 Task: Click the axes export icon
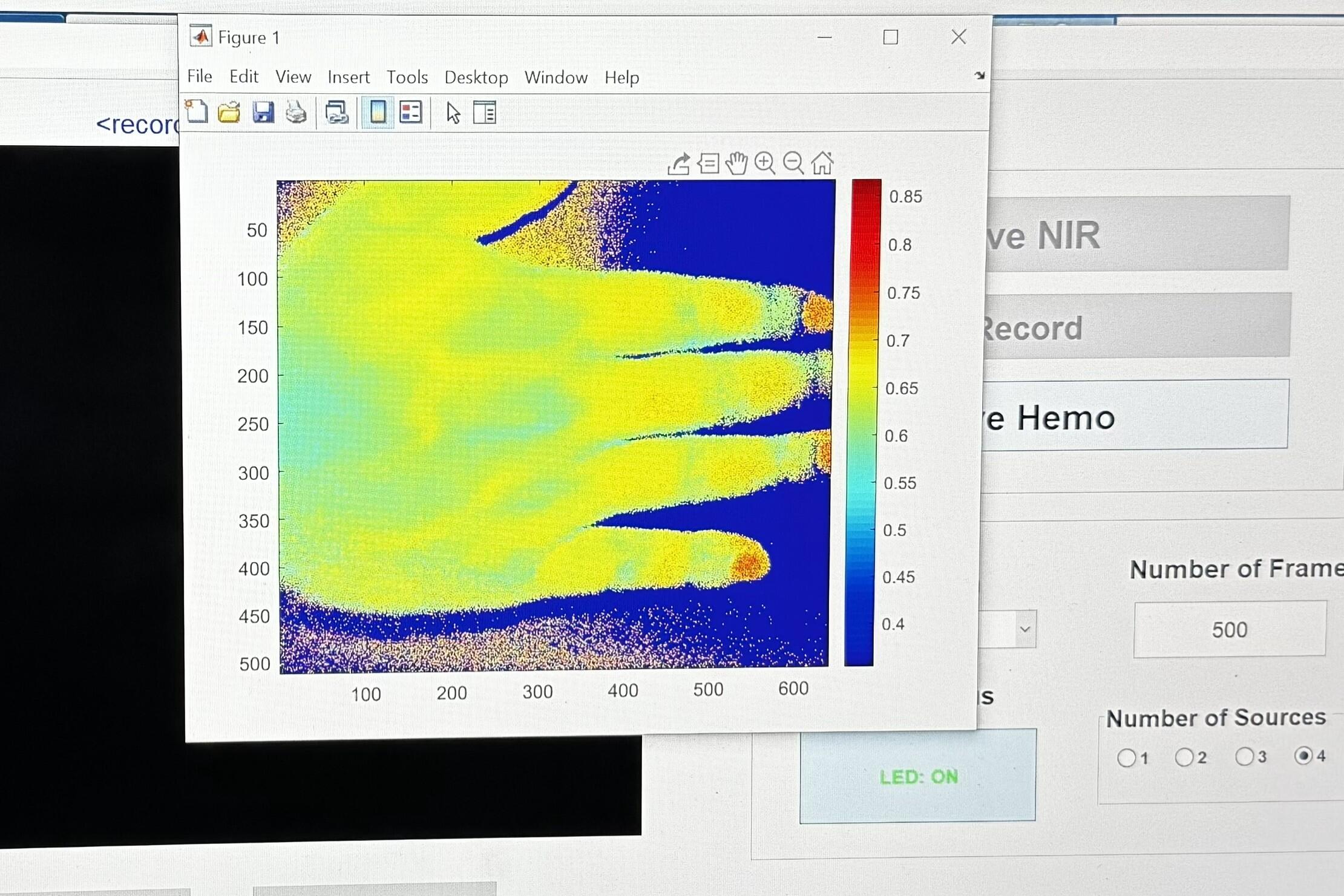pyautogui.click(x=679, y=163)
